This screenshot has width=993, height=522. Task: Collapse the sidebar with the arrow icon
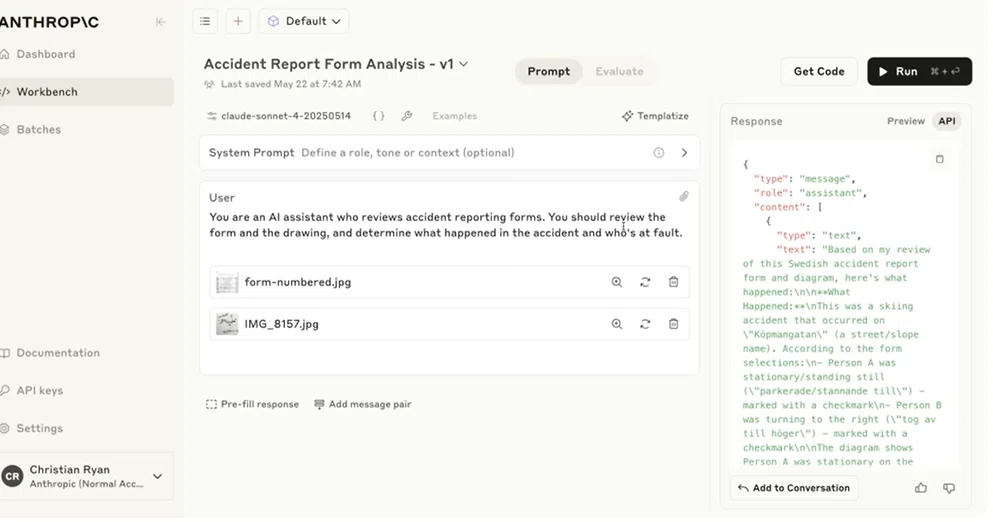[161, 22]
